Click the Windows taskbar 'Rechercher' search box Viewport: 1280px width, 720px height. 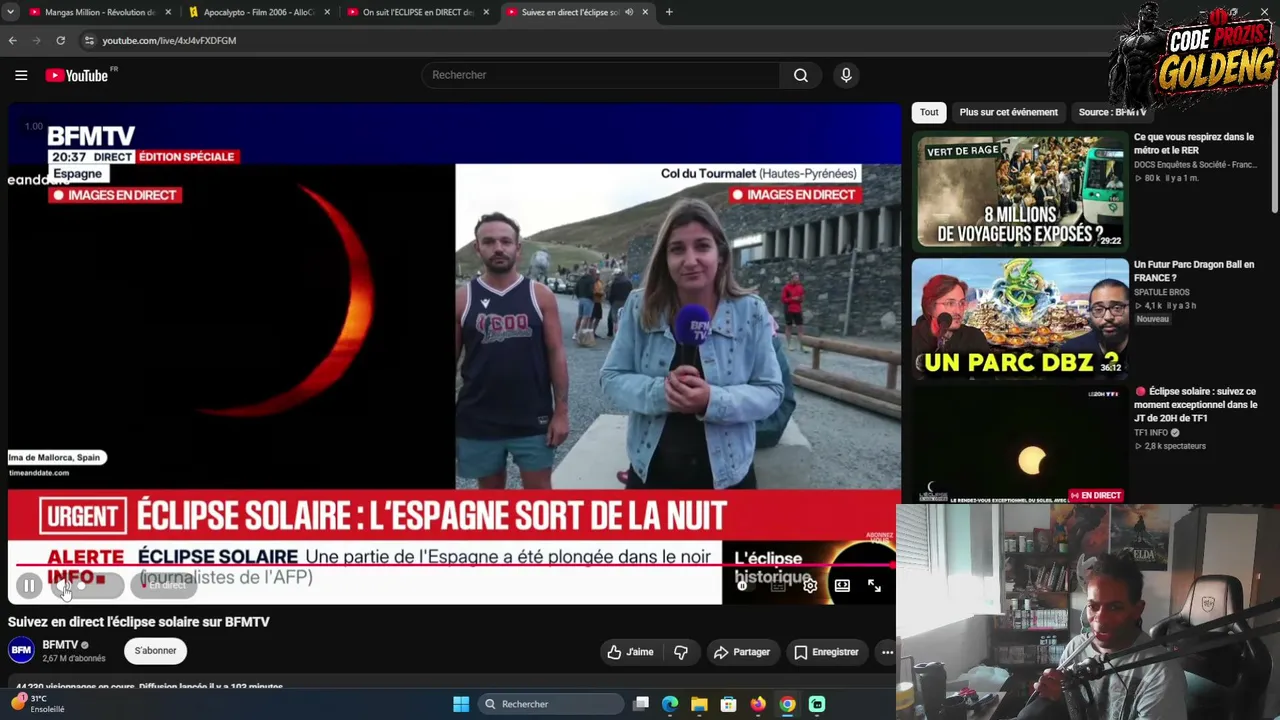(x=550, y=704)
